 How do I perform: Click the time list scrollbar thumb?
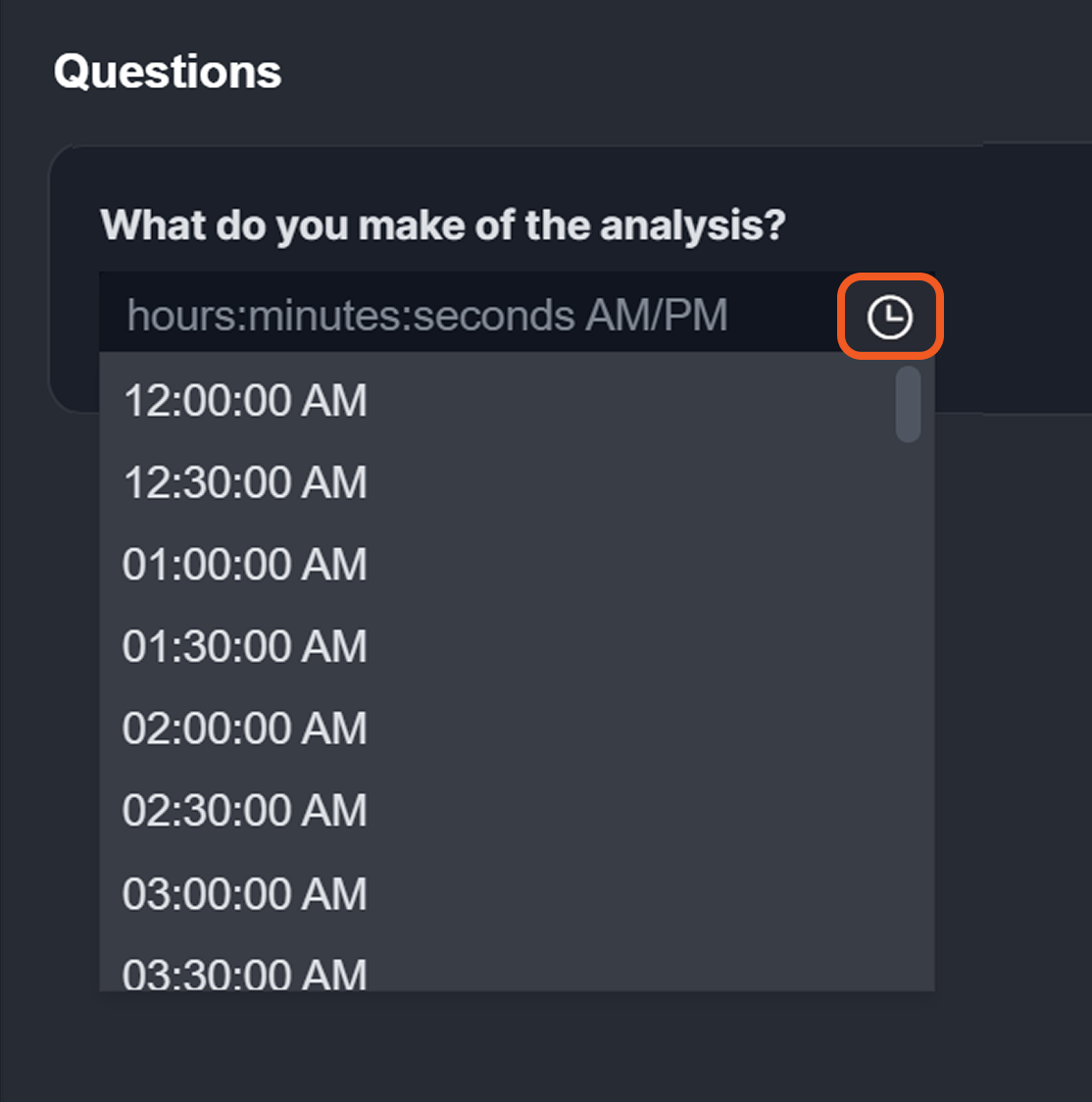point(908,403)
